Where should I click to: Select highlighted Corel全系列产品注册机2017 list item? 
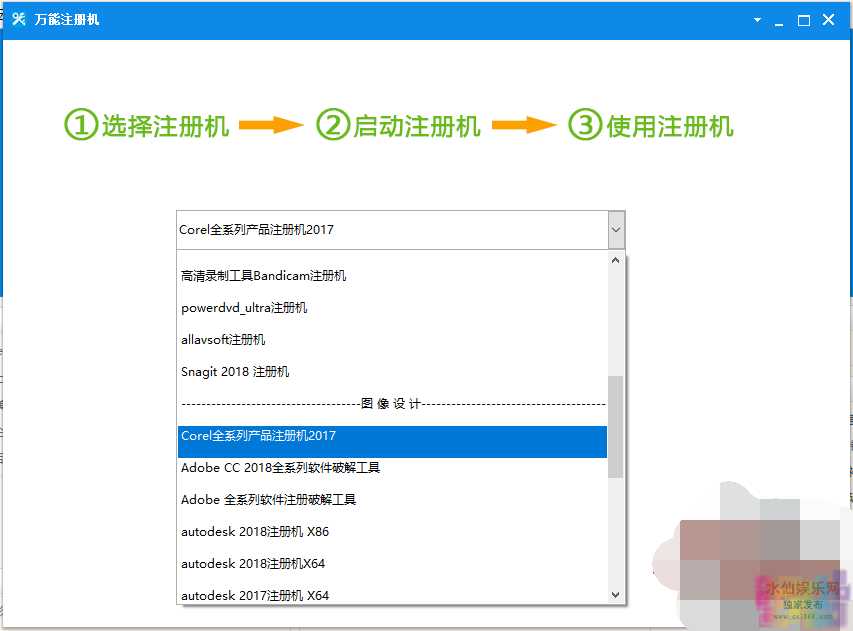pos(258,436)
